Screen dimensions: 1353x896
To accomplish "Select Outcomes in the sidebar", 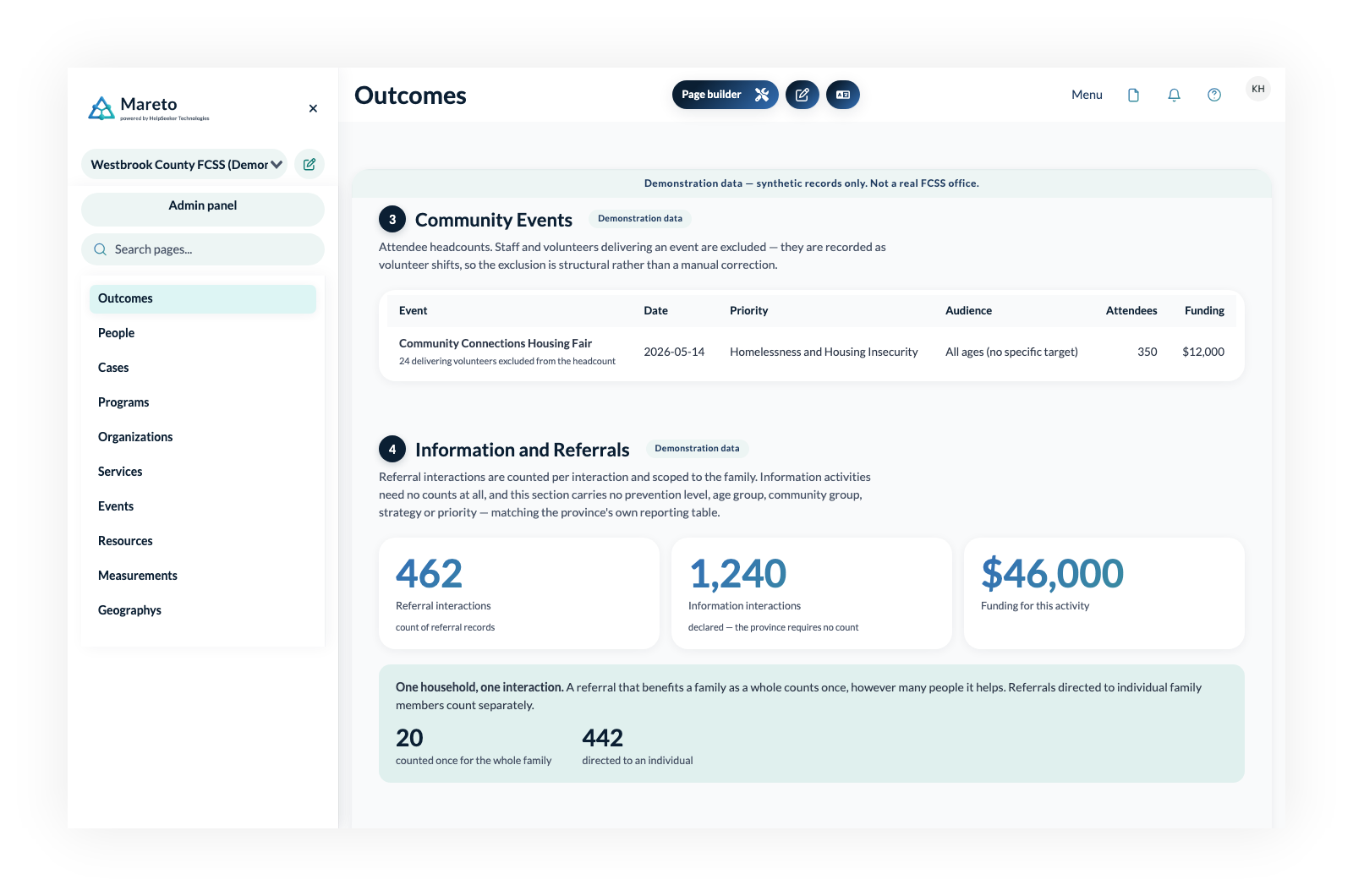I will (203, 298).
